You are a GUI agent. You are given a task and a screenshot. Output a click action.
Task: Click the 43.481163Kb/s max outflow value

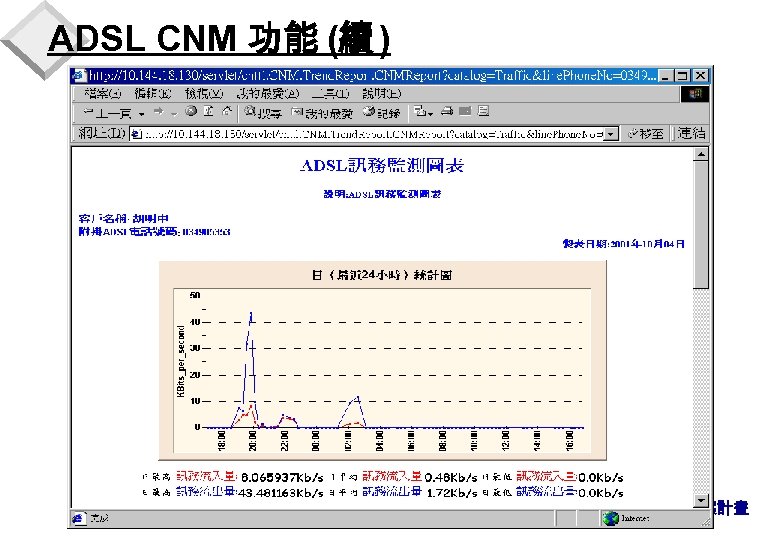click(281, 493)
